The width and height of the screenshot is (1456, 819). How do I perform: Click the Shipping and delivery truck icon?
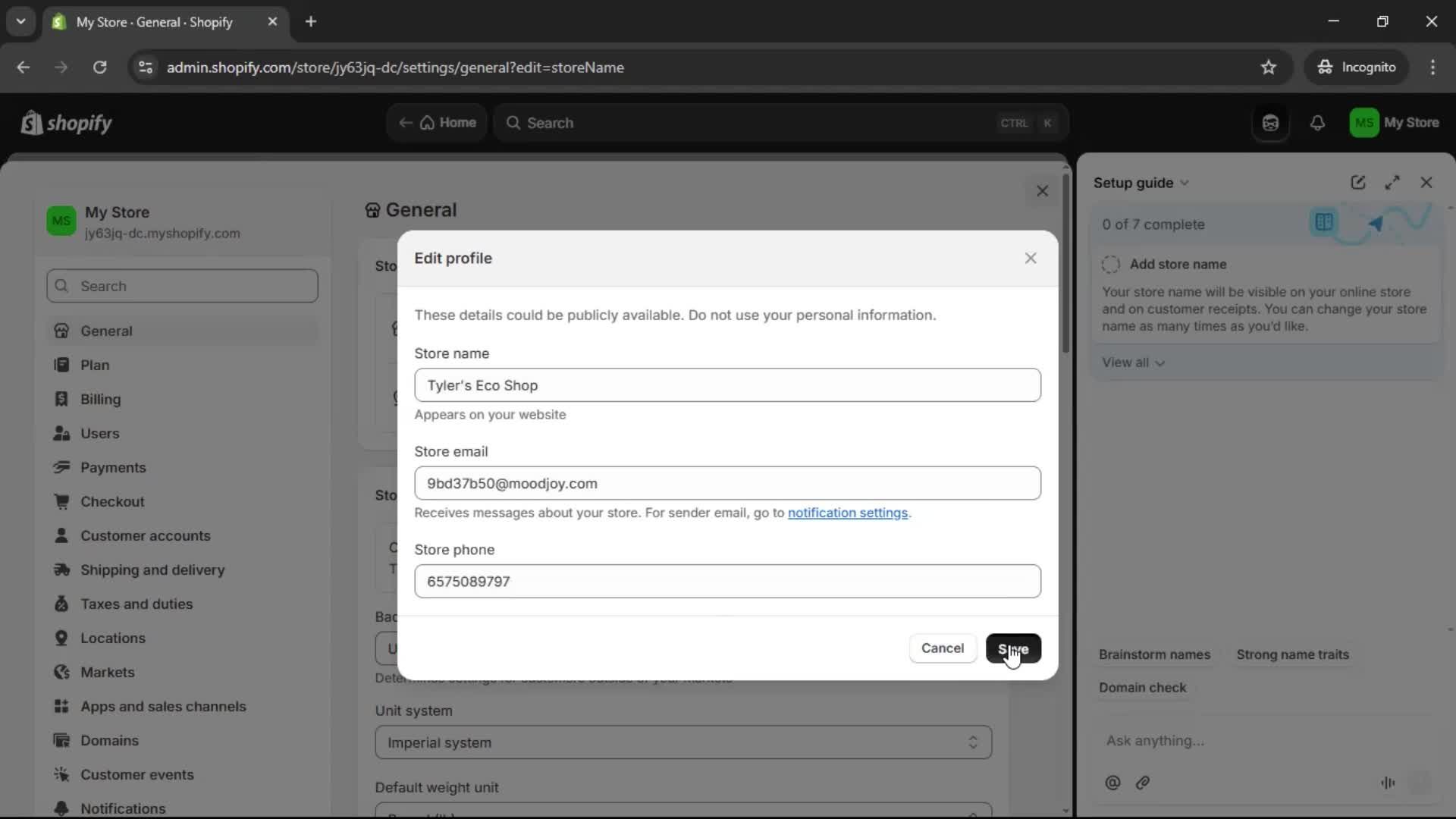[62, 570]
